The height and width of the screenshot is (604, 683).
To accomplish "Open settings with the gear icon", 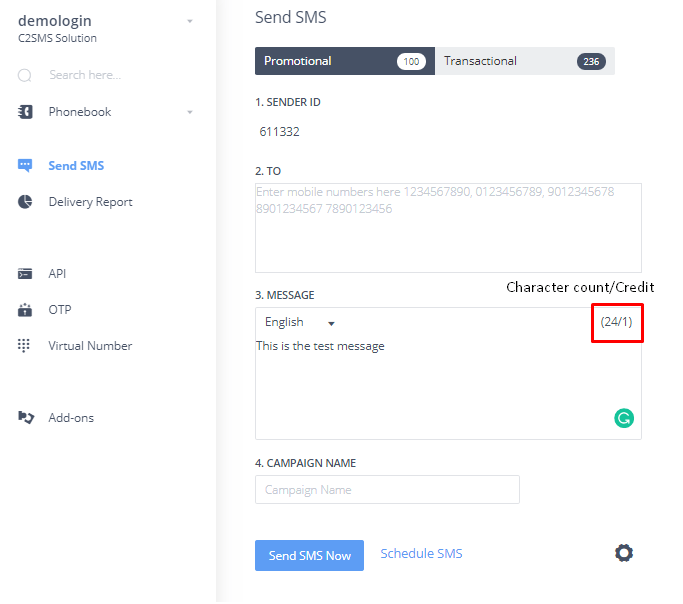I will tap(624, 553).
